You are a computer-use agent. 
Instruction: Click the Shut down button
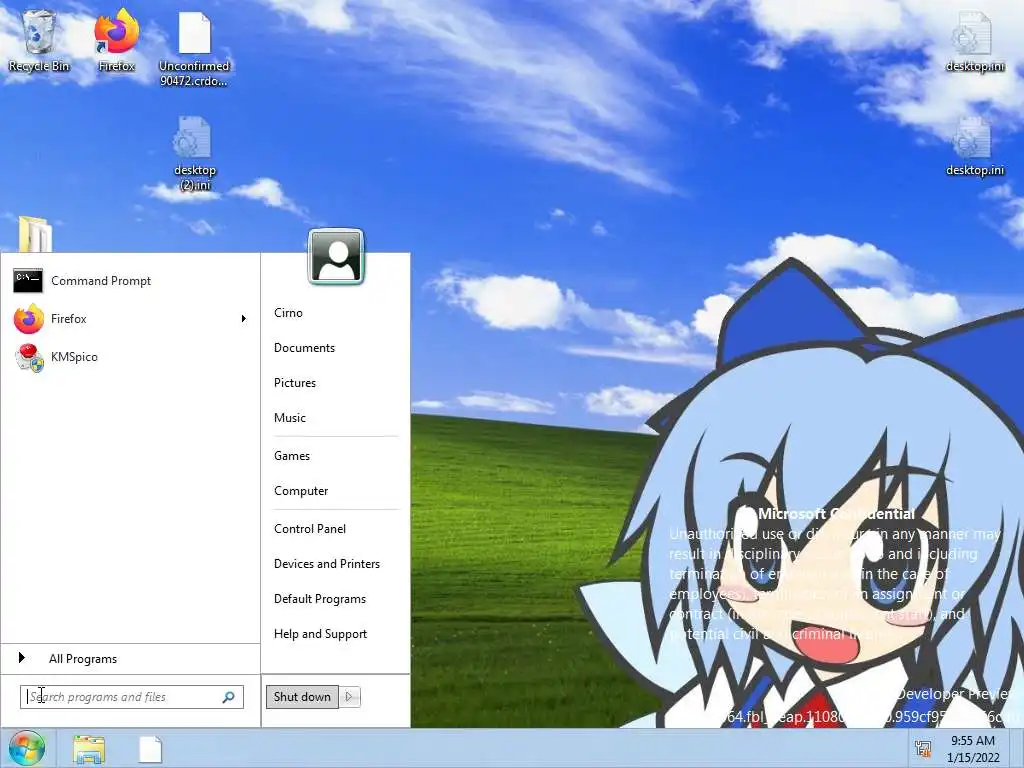pos(302,697)
